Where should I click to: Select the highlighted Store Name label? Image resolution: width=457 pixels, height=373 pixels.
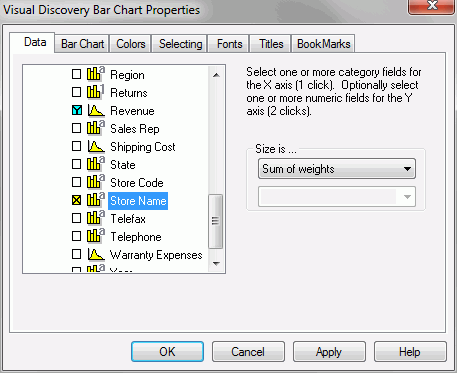pos(138,201)
